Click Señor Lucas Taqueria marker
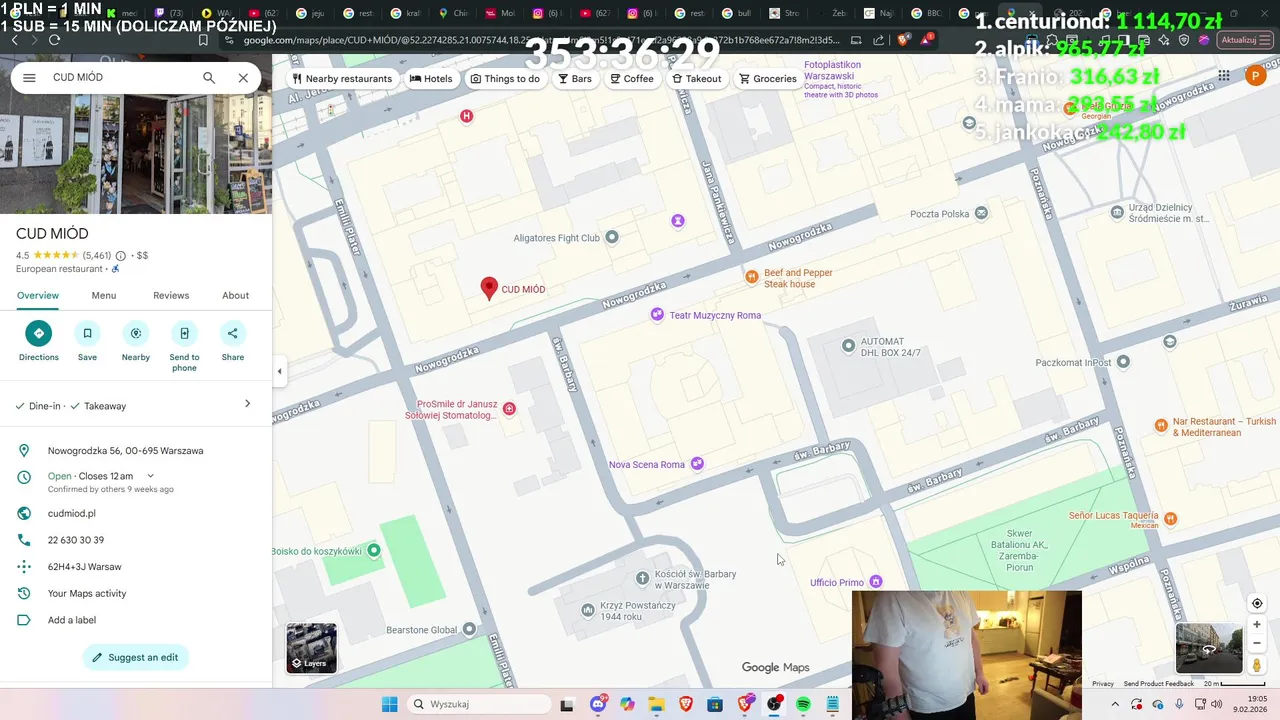The width and height of the screenshot is (1280, 720). tap(1171, 518)
